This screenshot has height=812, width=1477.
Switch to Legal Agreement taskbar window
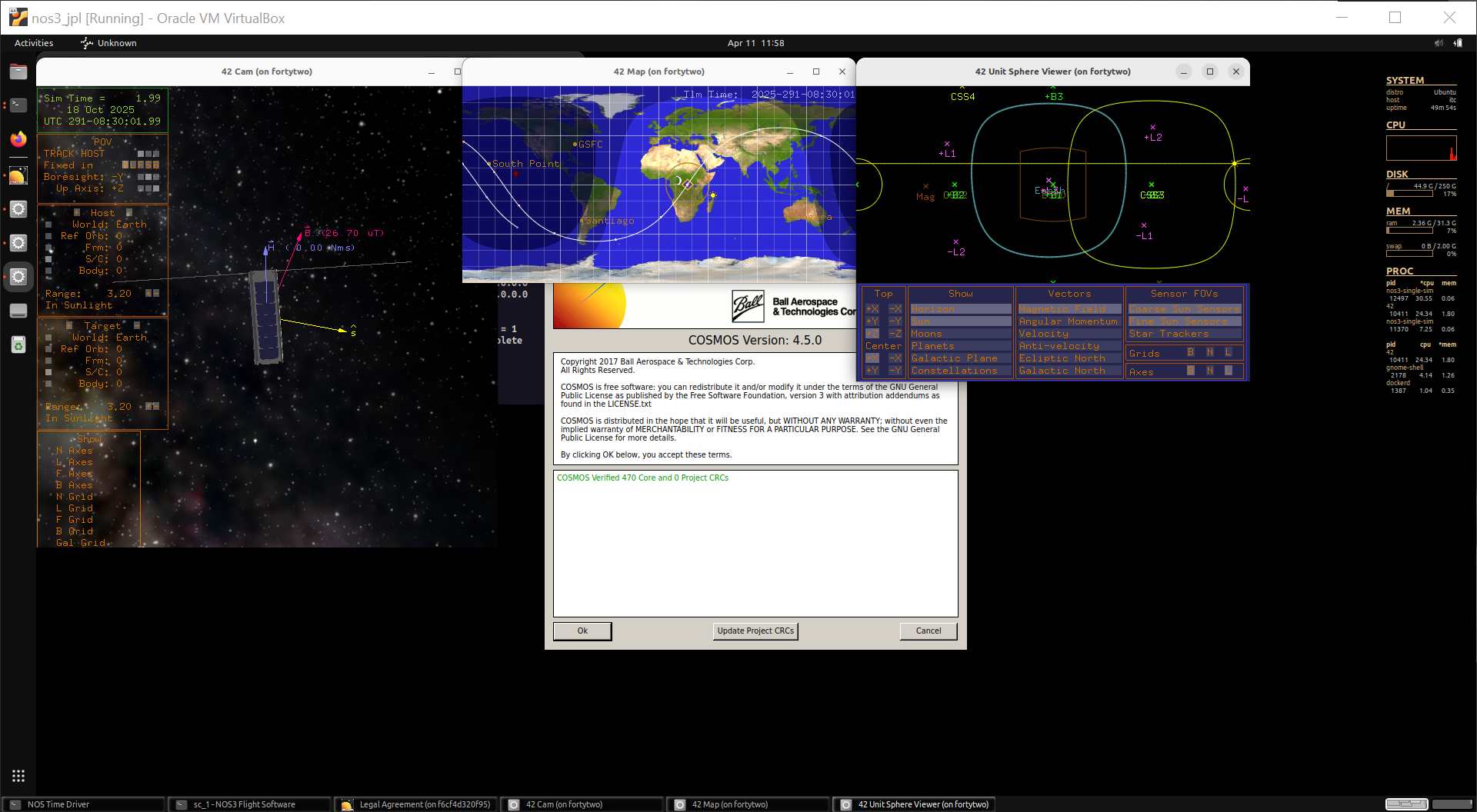coord(415,804)
